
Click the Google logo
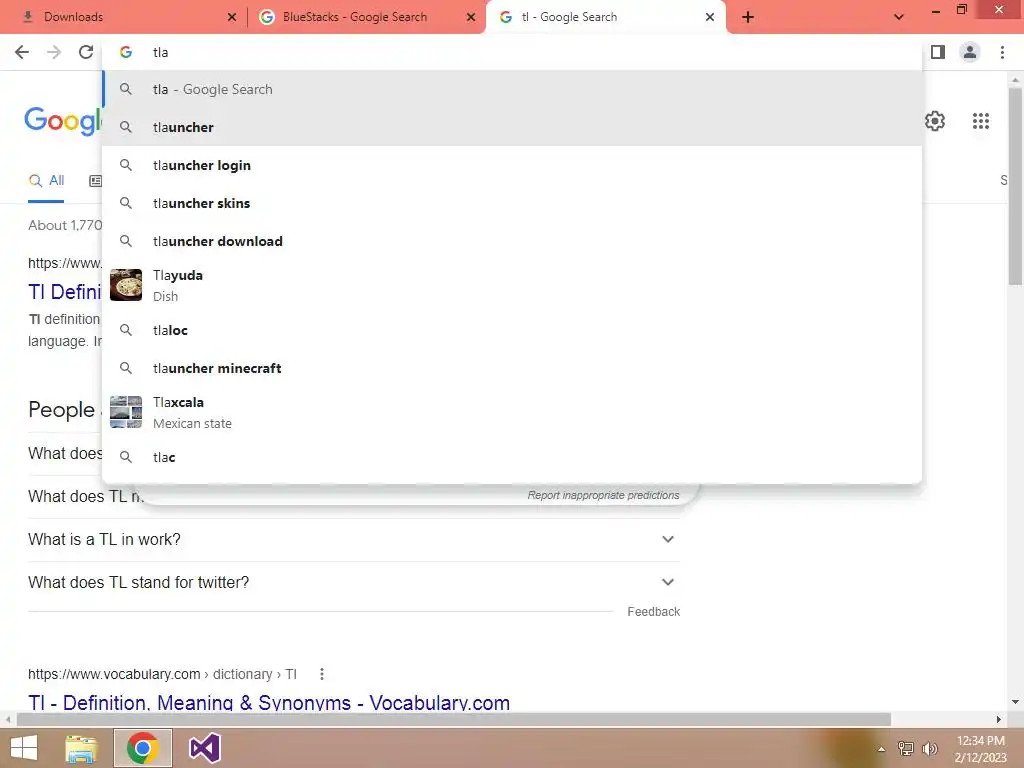click(x=63, y=121)
